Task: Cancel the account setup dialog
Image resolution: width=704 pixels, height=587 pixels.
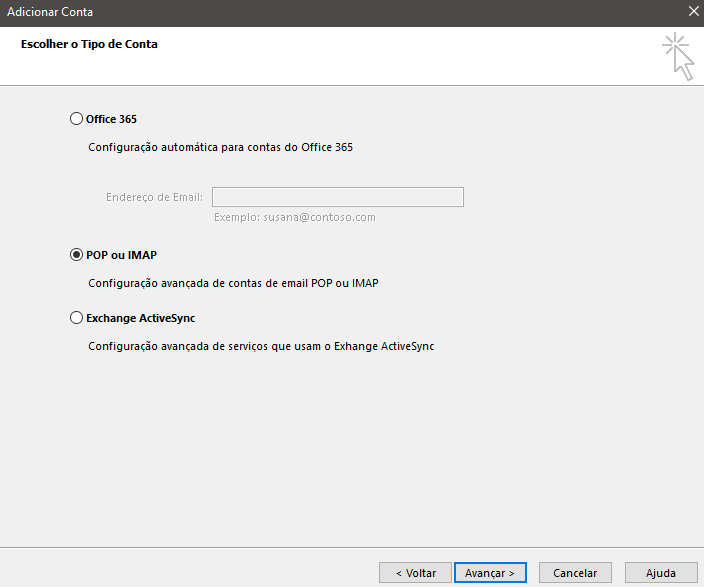Action: (x=575, y=573)
